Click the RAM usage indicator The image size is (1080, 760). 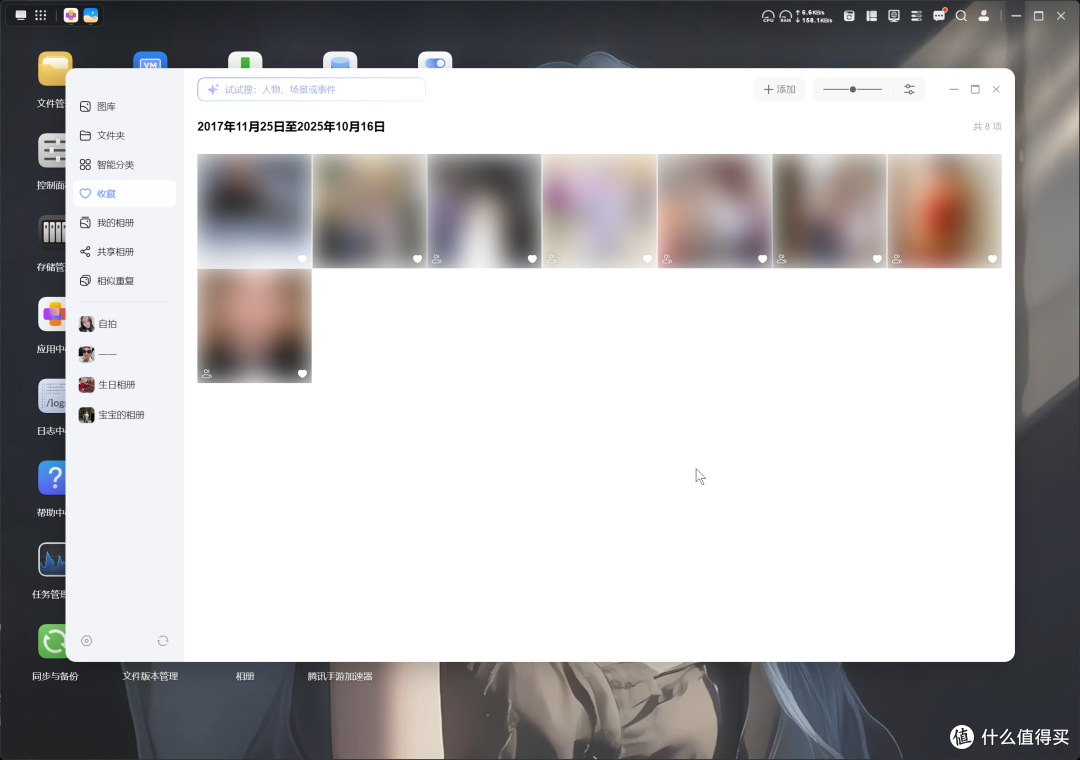786,16
